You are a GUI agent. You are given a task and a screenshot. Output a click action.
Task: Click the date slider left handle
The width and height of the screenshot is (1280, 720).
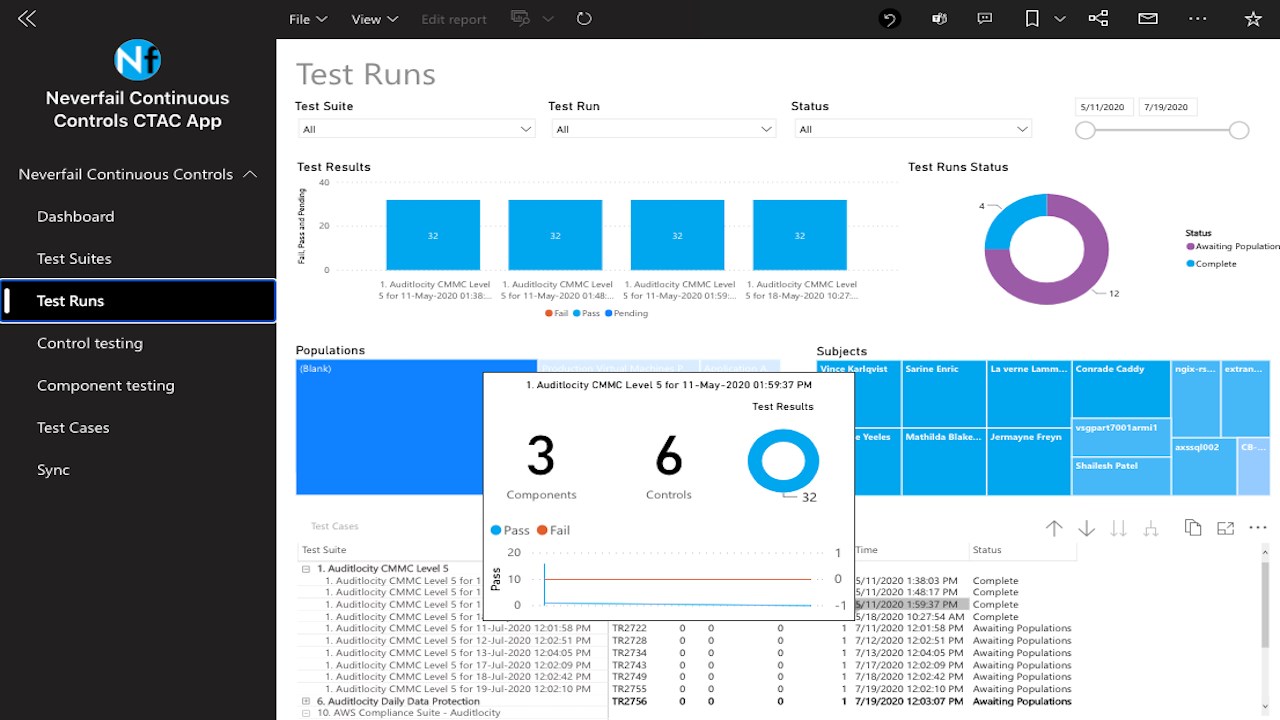pos(1085,130)
